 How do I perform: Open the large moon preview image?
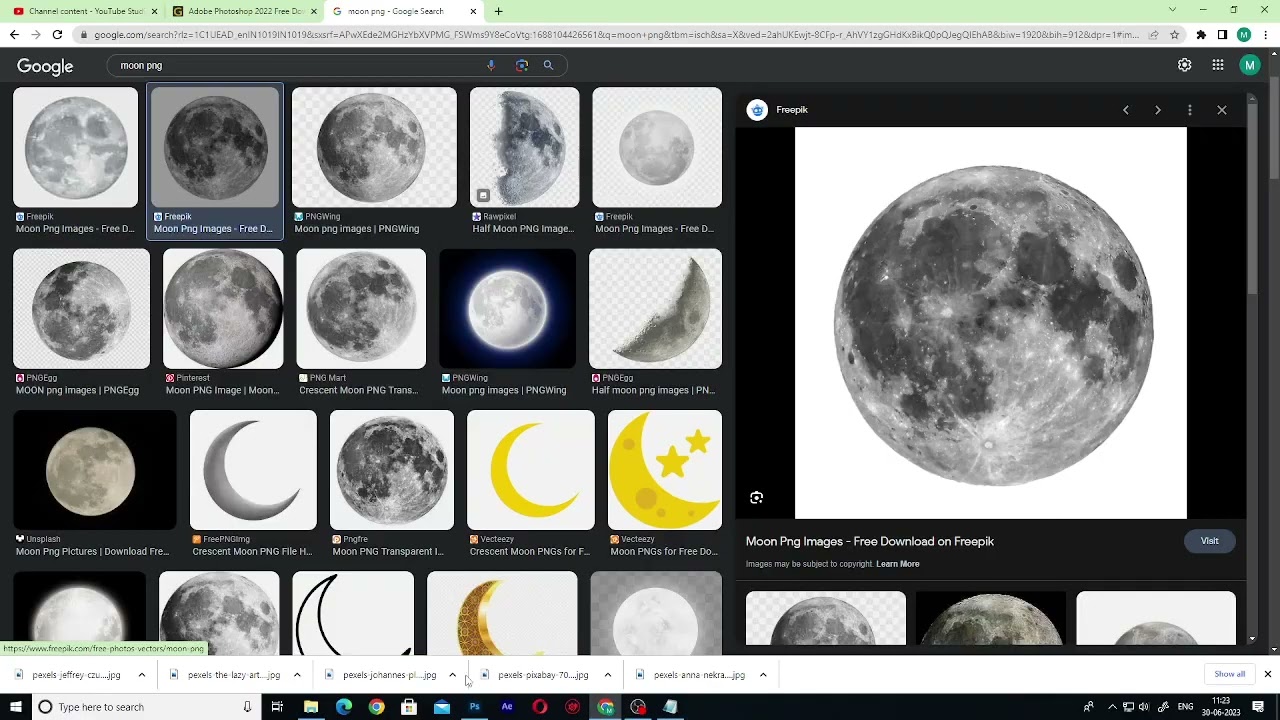[x=991, y=323]
